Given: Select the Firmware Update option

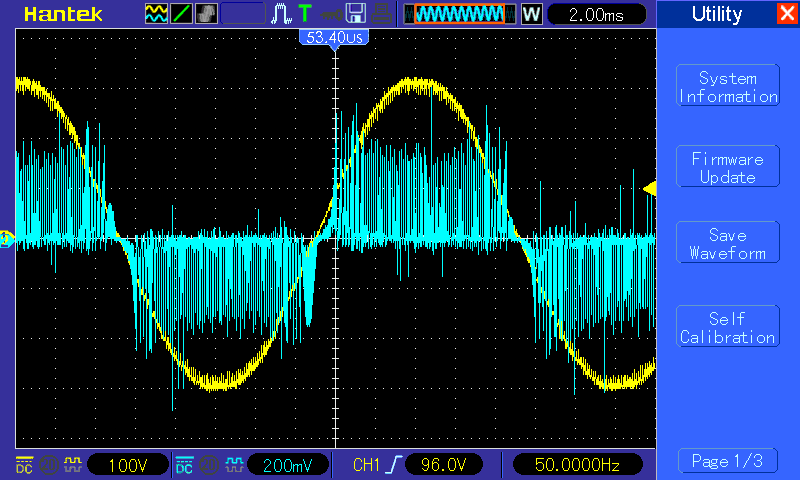Looking at the screenshot, I should pos(727,168).
